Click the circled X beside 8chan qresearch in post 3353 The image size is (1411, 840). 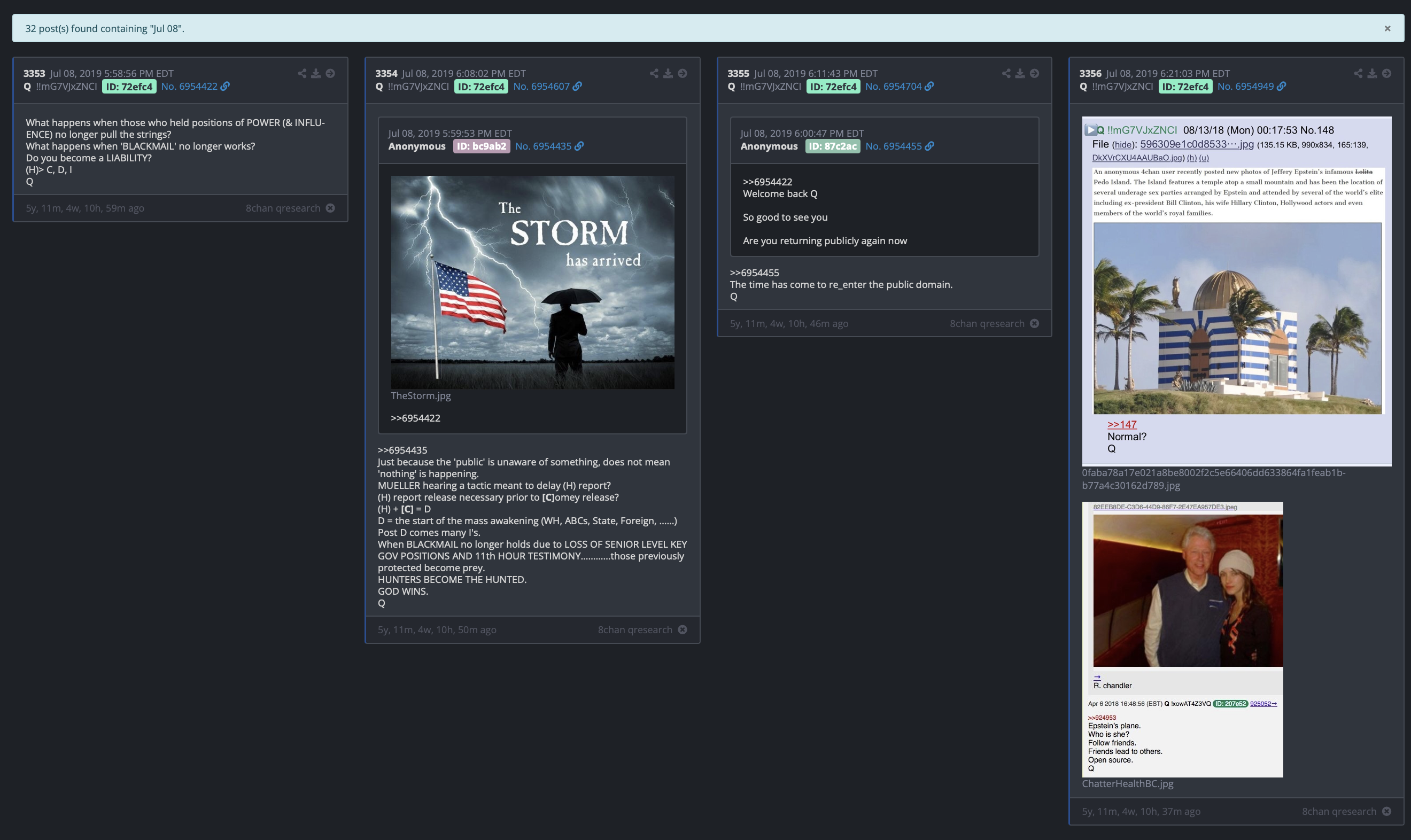click(x=330, y=208)
